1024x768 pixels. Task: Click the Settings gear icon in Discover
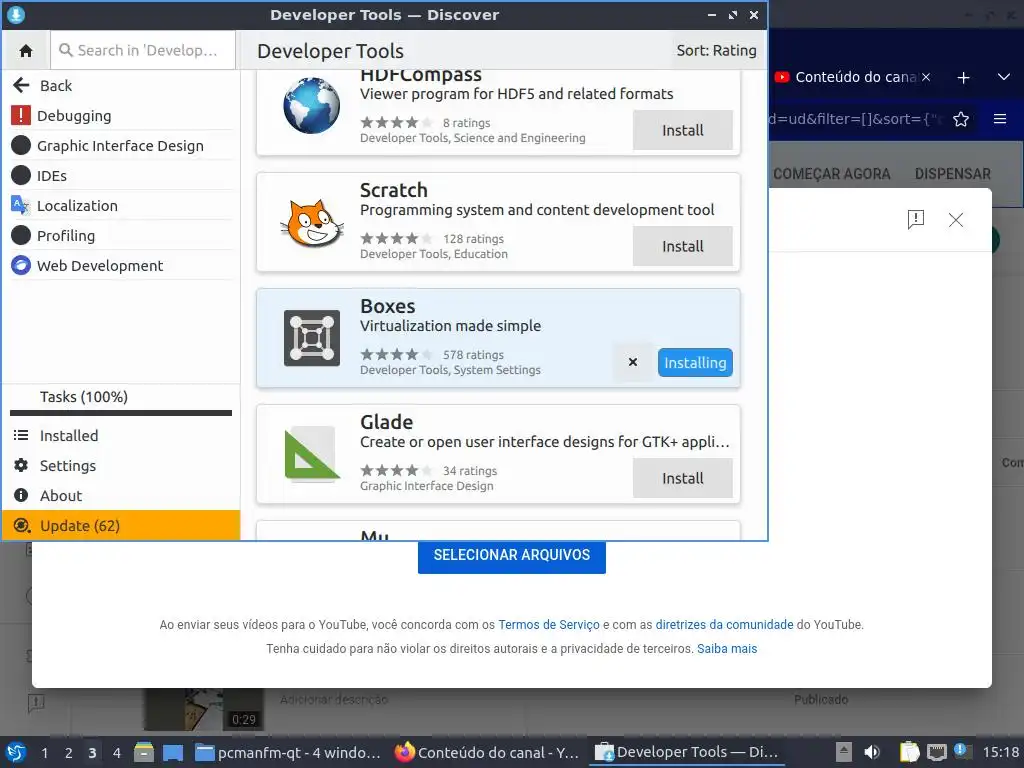(x=21, y=465)
